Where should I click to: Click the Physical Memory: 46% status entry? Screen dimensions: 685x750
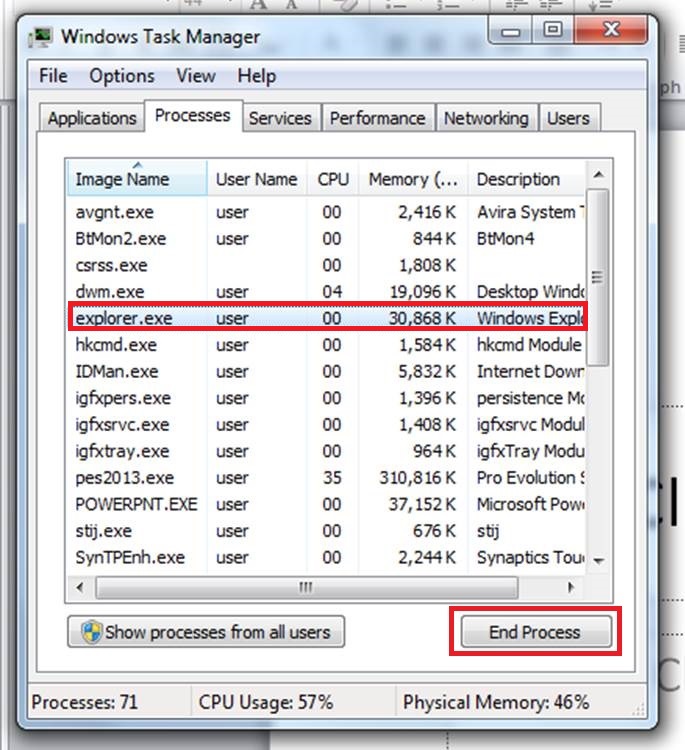tap(496, 702)
